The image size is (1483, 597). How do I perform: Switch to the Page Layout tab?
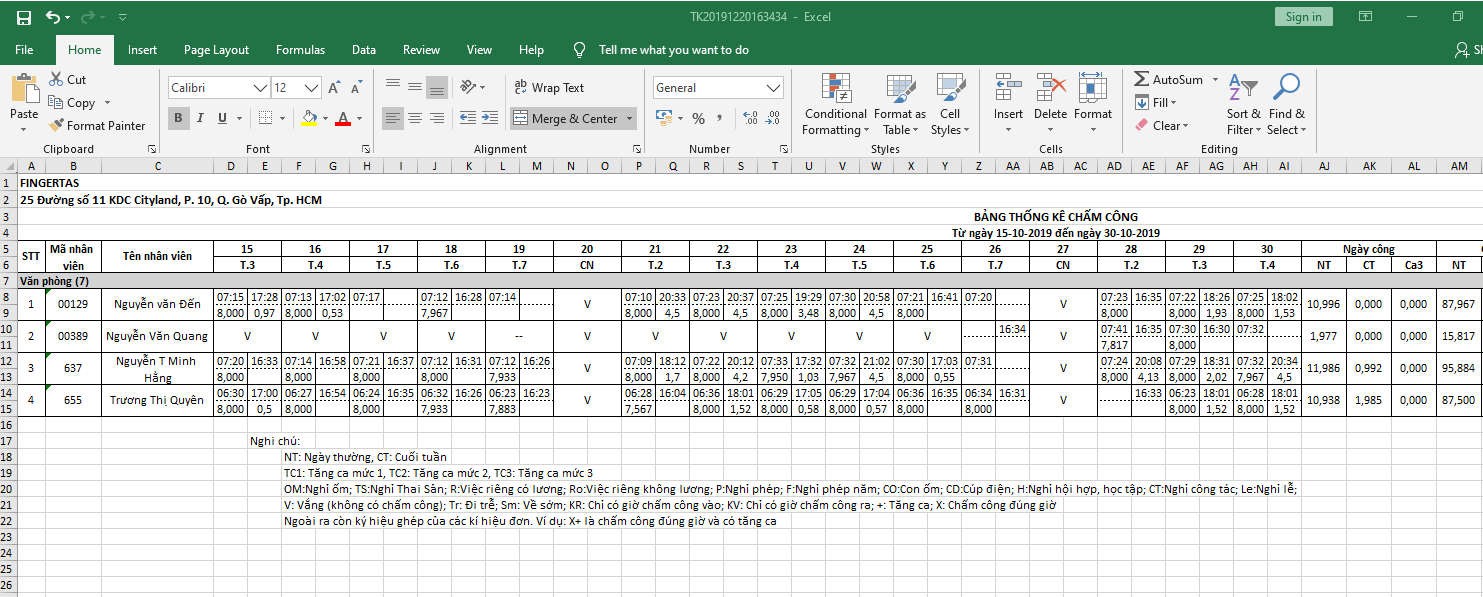(216, 50)
